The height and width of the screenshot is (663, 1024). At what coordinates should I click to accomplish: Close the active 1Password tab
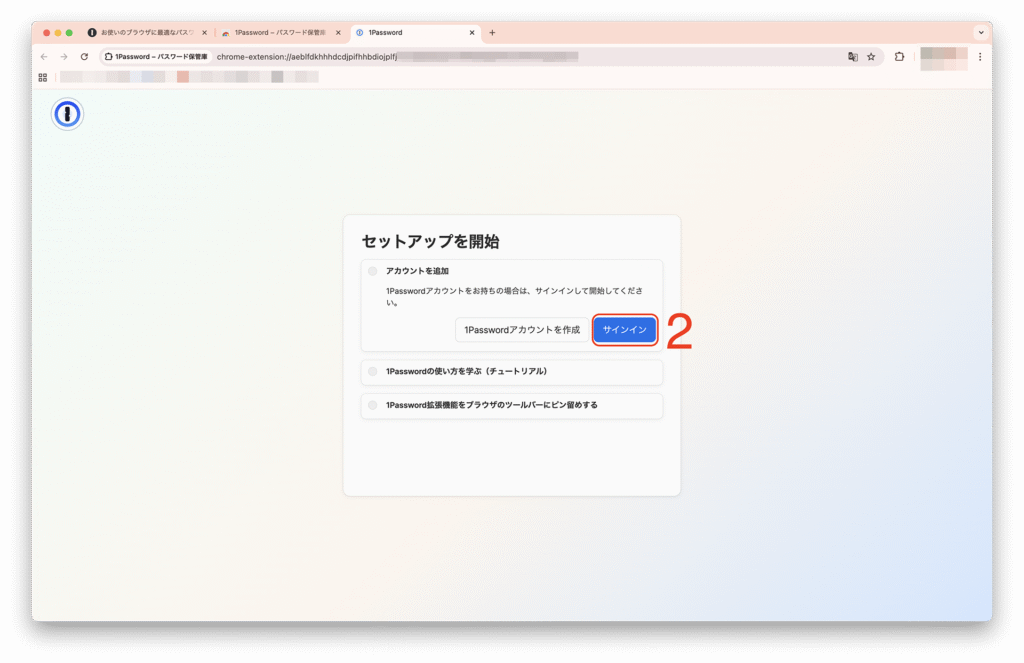coord(472,33)
